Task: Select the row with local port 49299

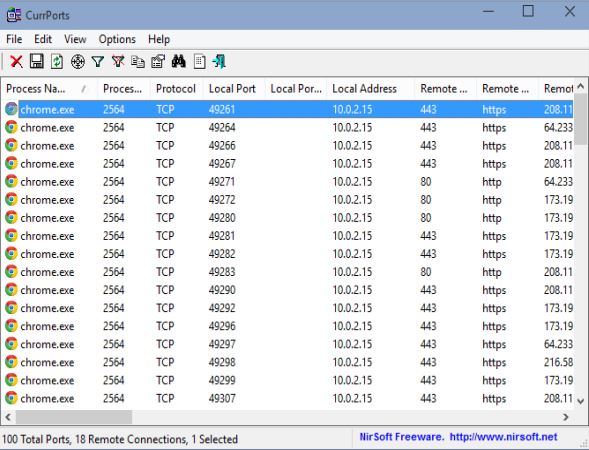Action: pos(288,380)
